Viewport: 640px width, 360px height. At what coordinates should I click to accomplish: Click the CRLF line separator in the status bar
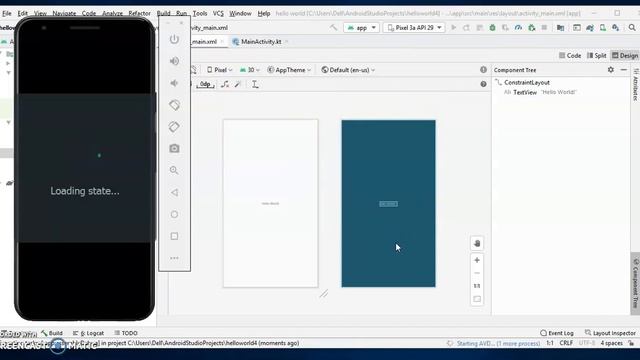coord(566,343)
